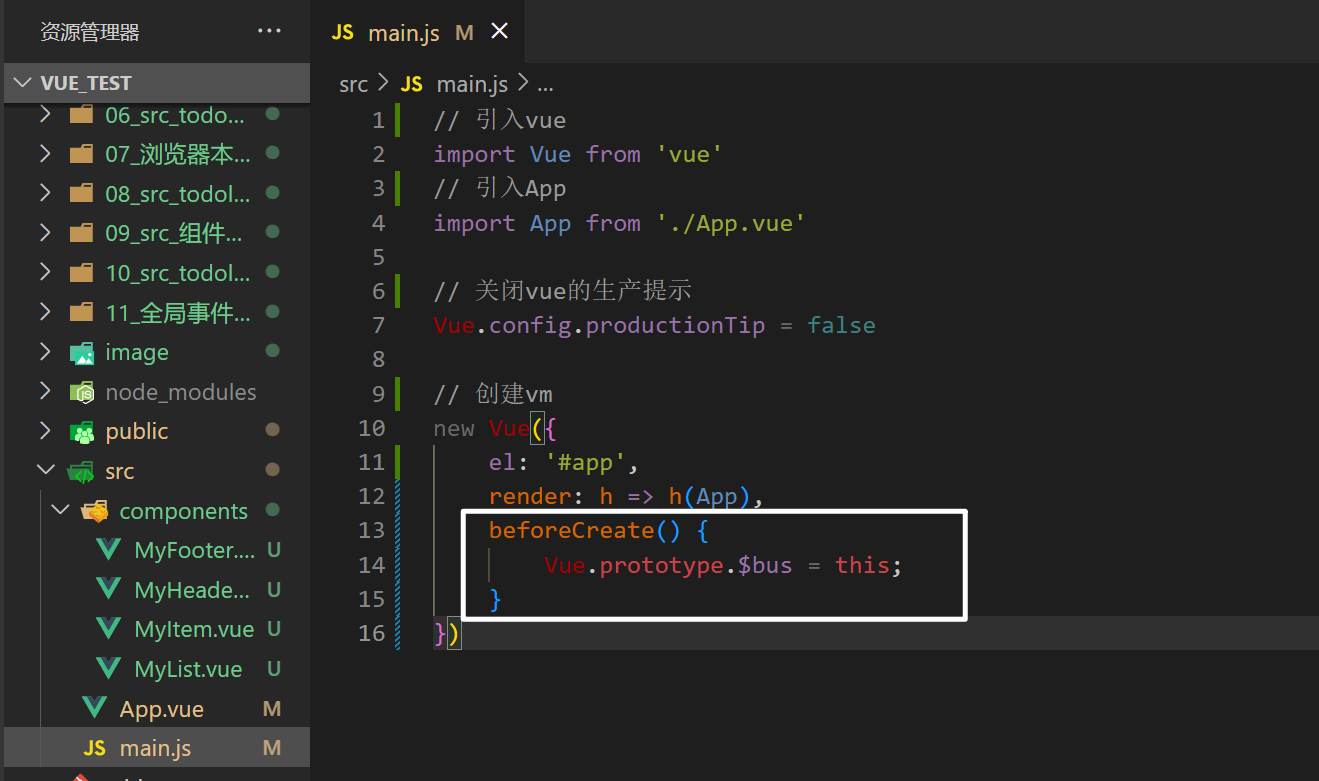Click the node_modules folder icon
This screenshot has height=781, width=1319.
tap(82, 392)
